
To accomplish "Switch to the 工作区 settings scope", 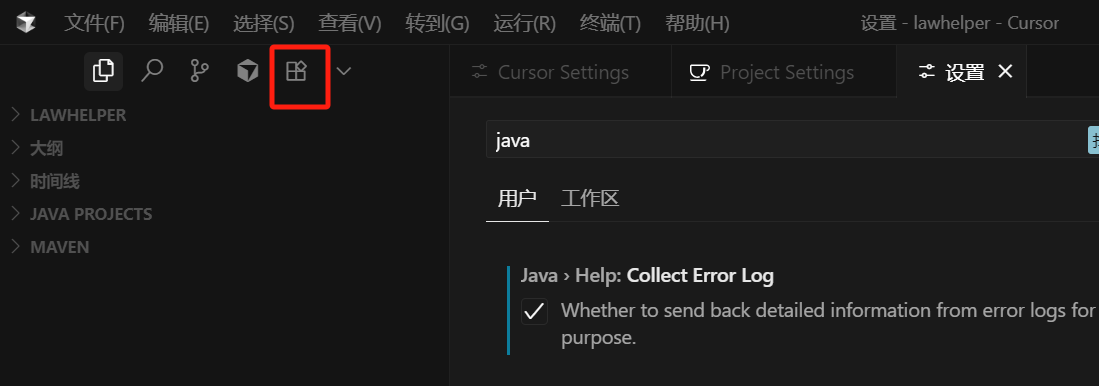I will [x=589, y=198].
